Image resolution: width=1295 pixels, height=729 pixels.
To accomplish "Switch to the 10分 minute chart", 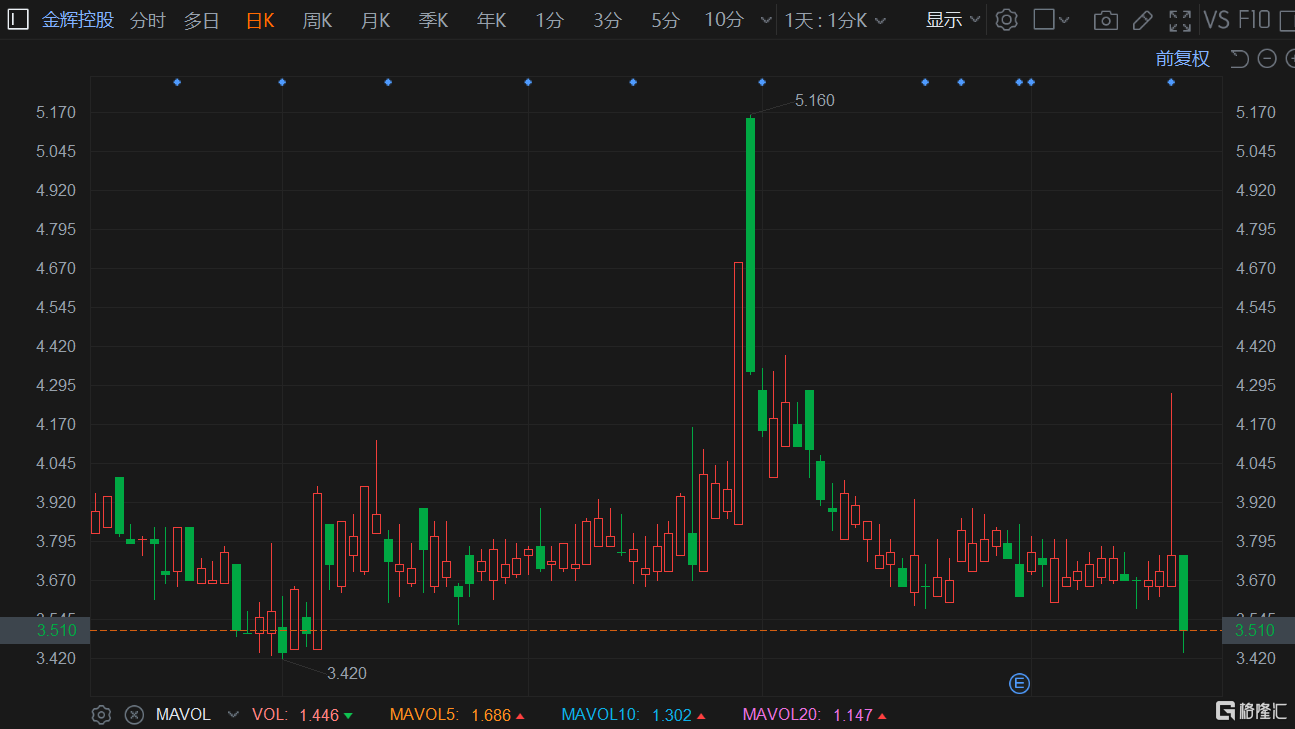I will point(724,20).
